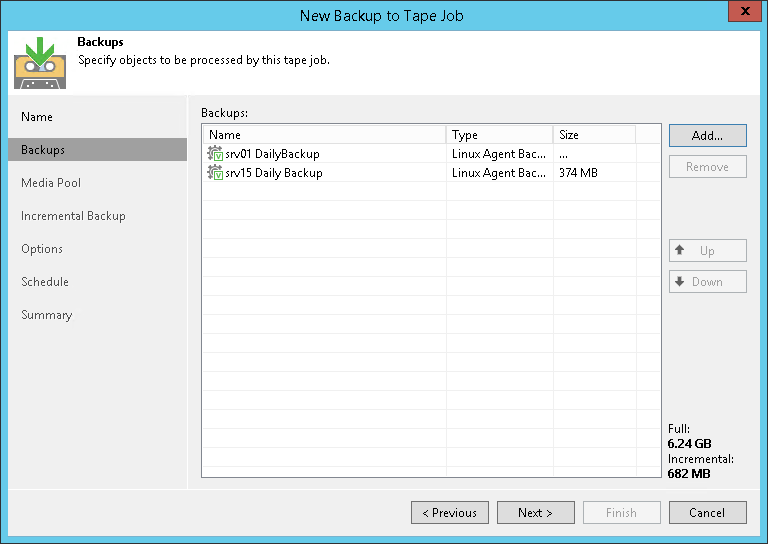Select the Backups wizard step
Image resolution: width=768 pixels, height=544 pixels.
pos(43,150)
